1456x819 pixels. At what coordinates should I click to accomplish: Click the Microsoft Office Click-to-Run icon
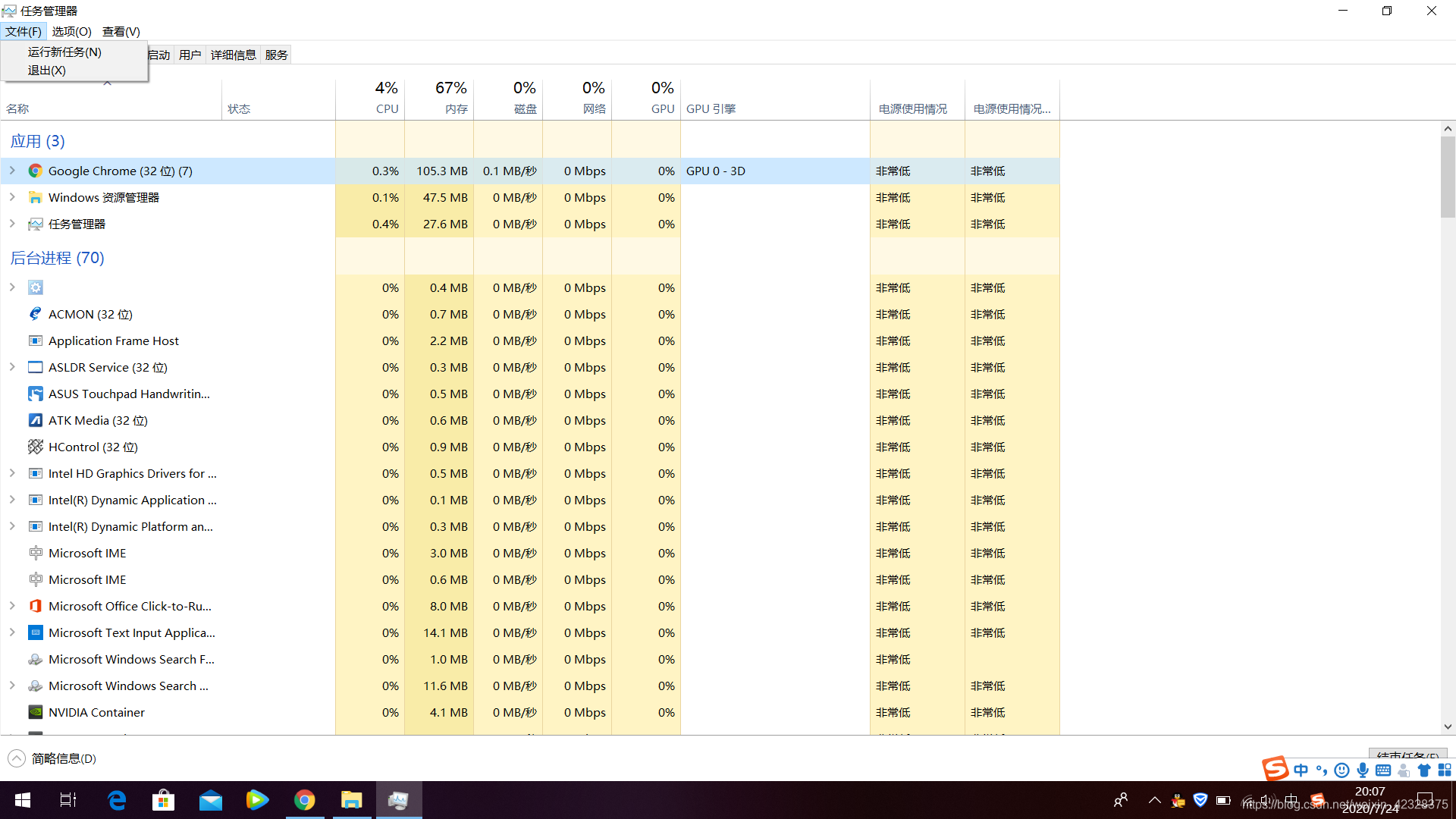(x=35, y=606)
